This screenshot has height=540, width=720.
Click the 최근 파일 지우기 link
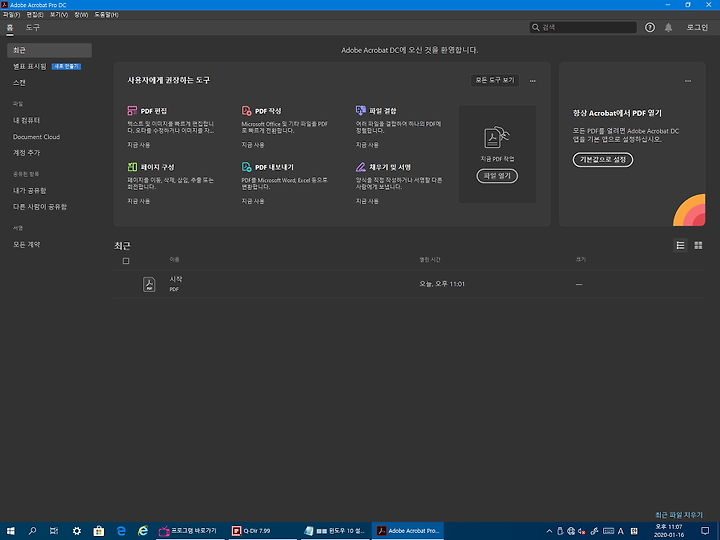click(679, 515)
